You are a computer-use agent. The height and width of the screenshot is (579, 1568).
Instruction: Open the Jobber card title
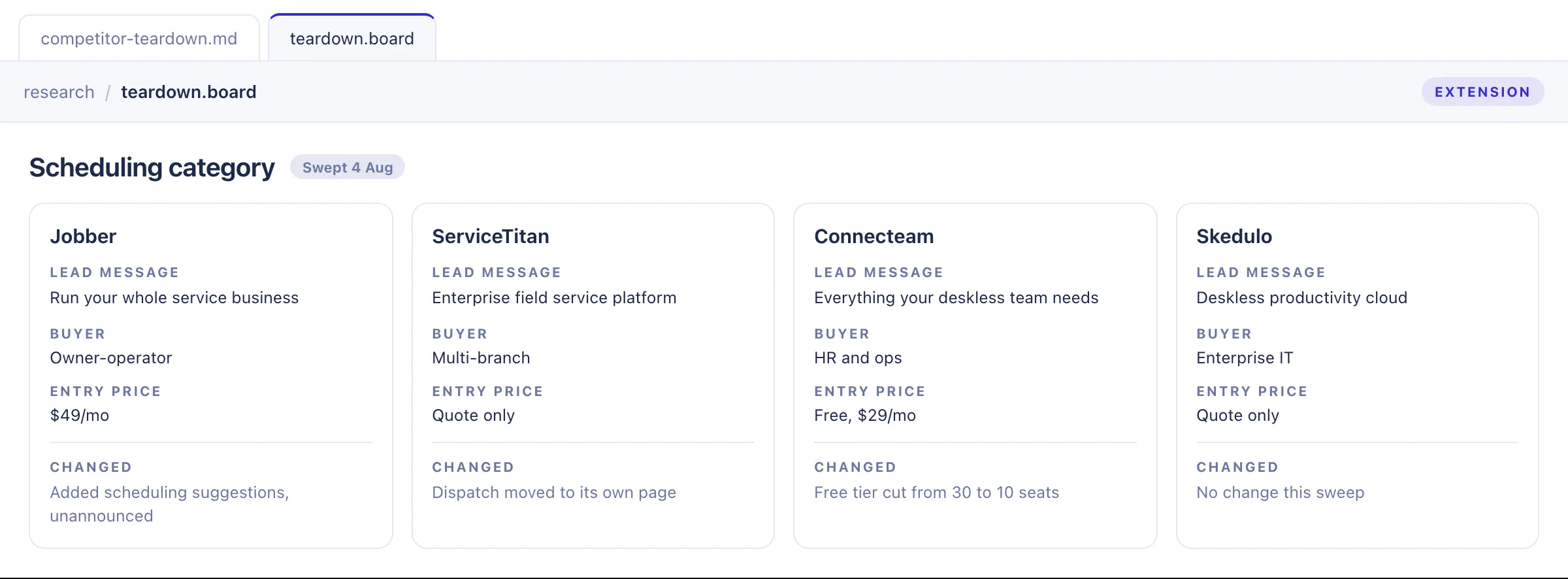[x=83, y=237]
